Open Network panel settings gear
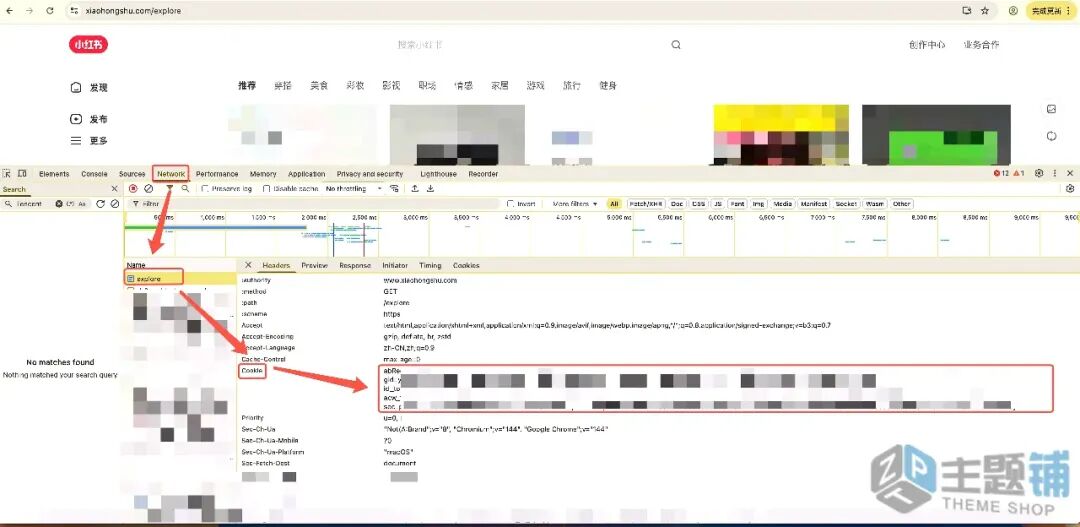 coord(1070,188)
